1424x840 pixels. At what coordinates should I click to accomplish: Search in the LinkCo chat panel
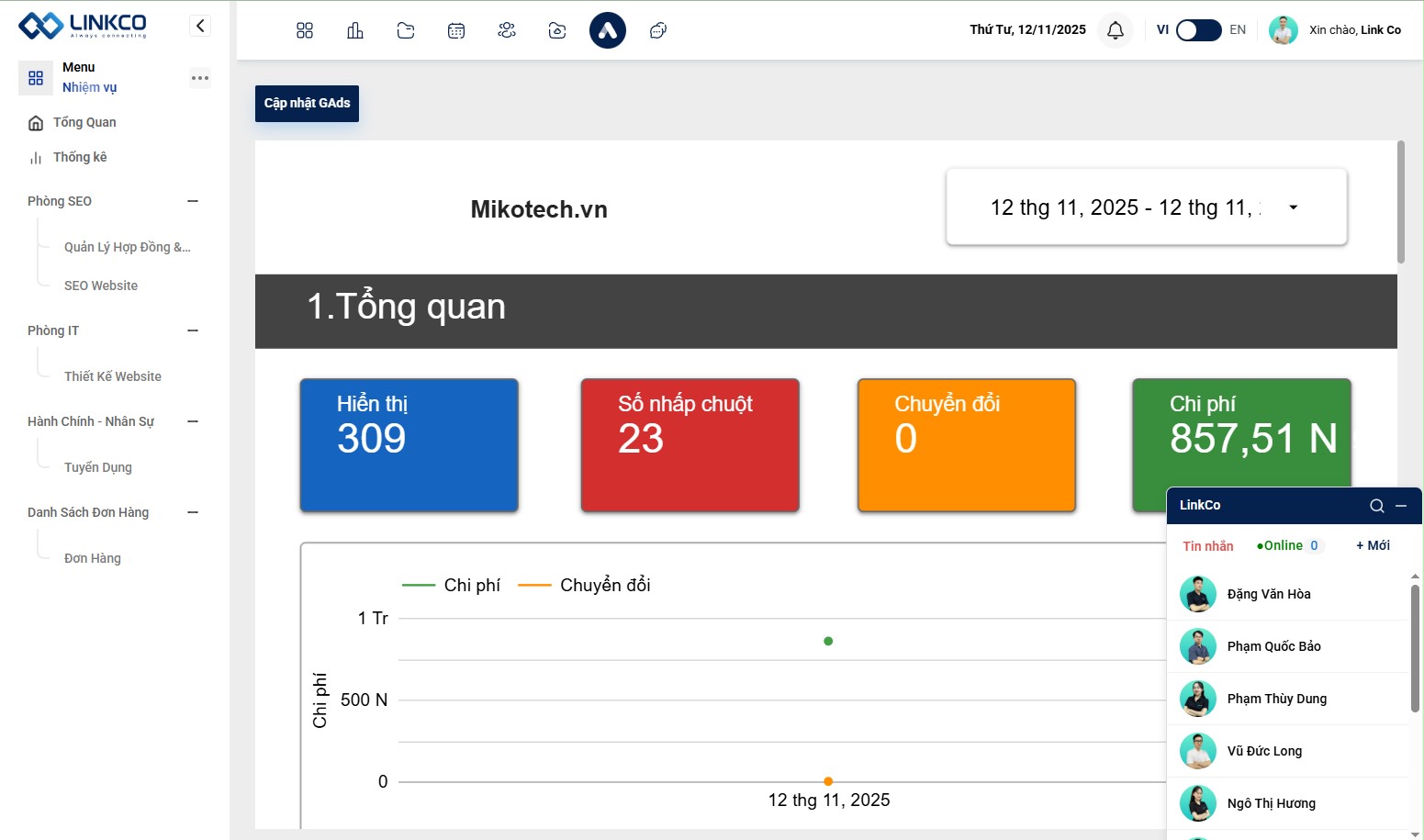point(1376,506)
